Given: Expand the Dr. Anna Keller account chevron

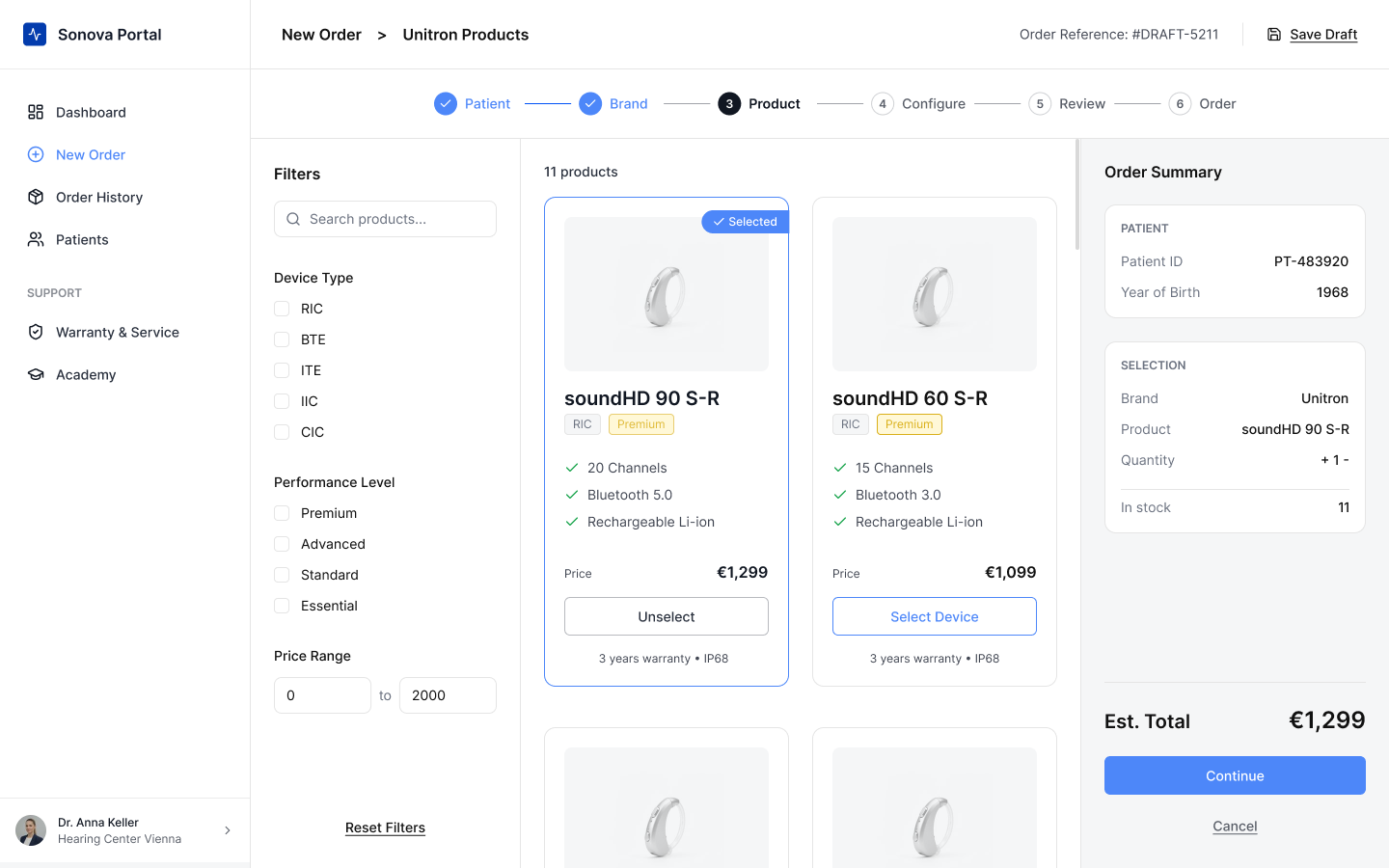Looking at the screenshot, I should [228, 830].
